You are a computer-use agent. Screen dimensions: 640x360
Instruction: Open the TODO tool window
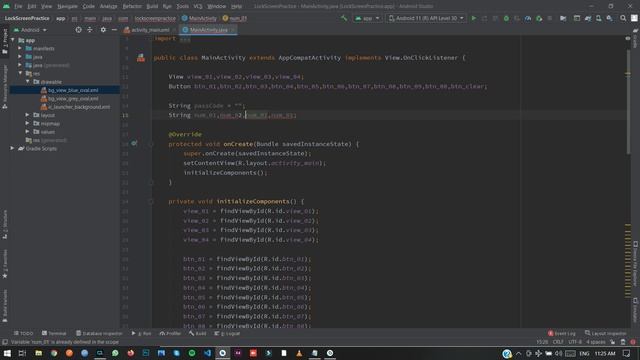24,333
